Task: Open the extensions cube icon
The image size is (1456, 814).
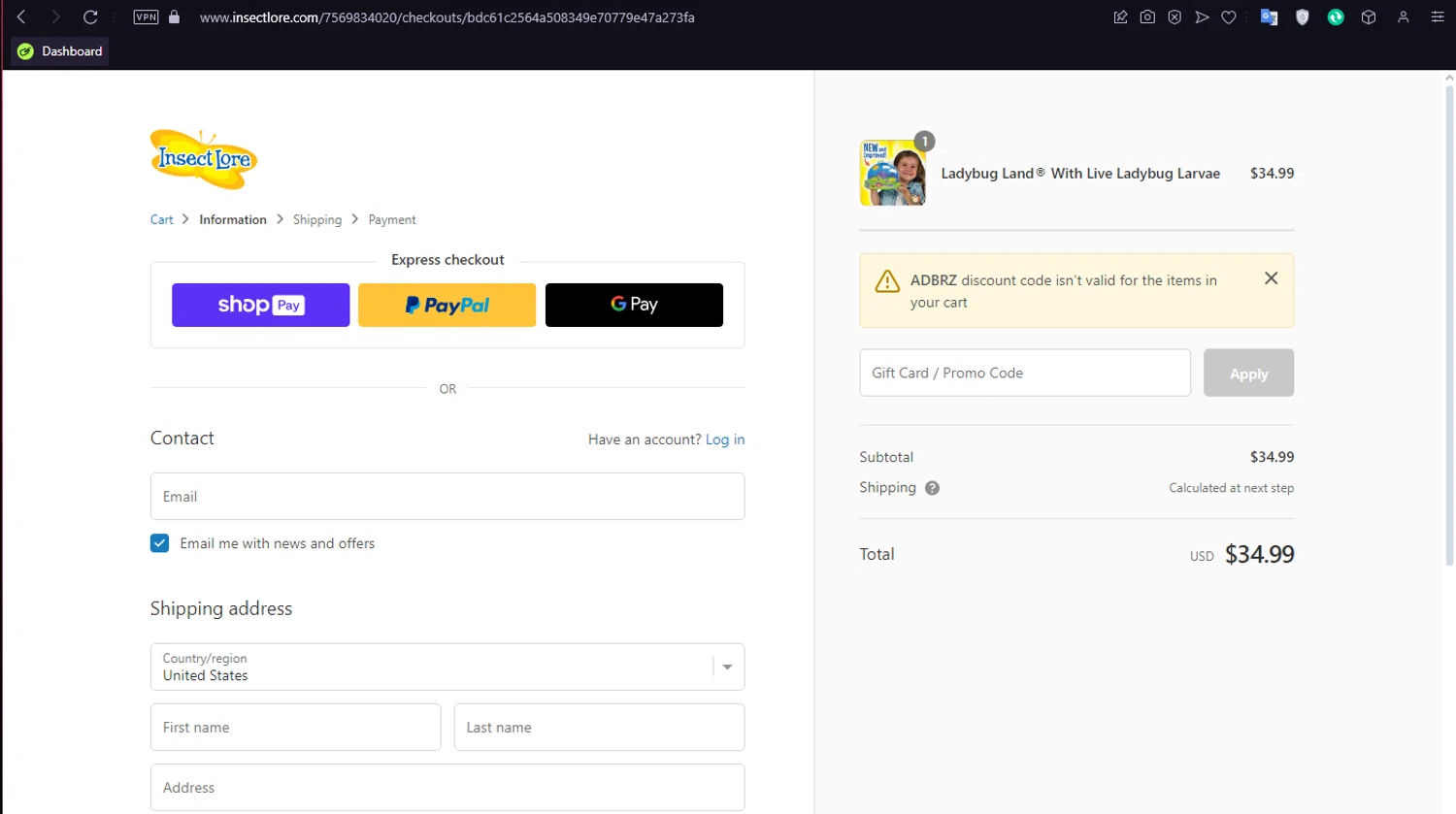Action: click(1369, 17)
